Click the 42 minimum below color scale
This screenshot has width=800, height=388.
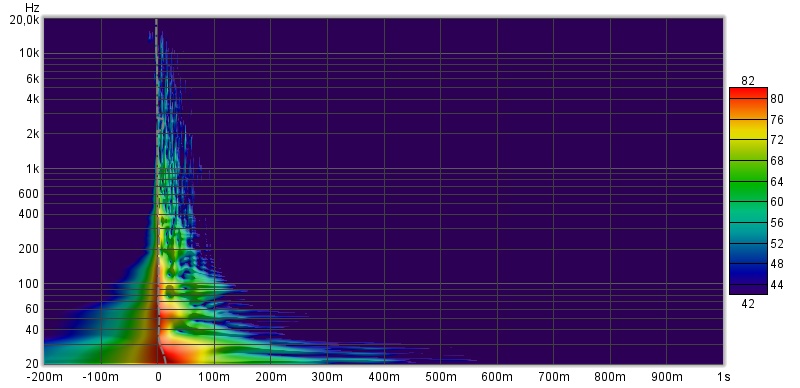(x=748, y=304)
